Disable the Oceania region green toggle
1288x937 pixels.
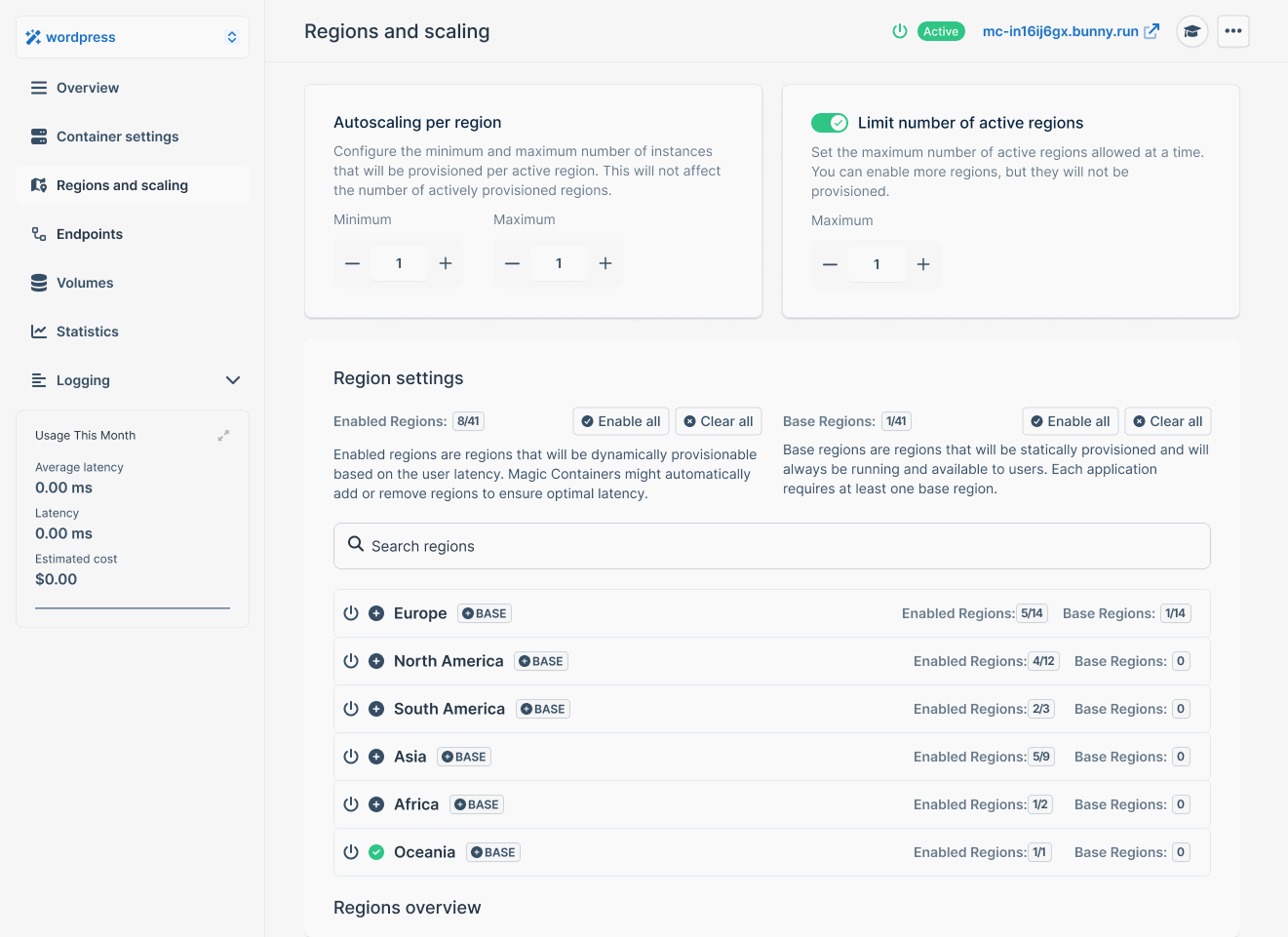click(375, 851)
